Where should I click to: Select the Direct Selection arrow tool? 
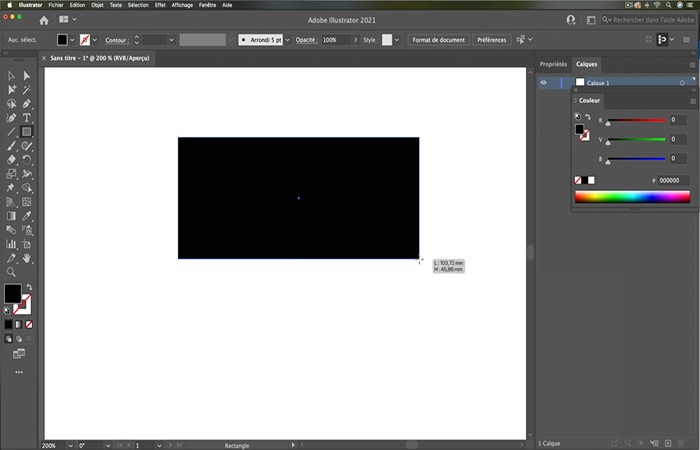(27, 76)
